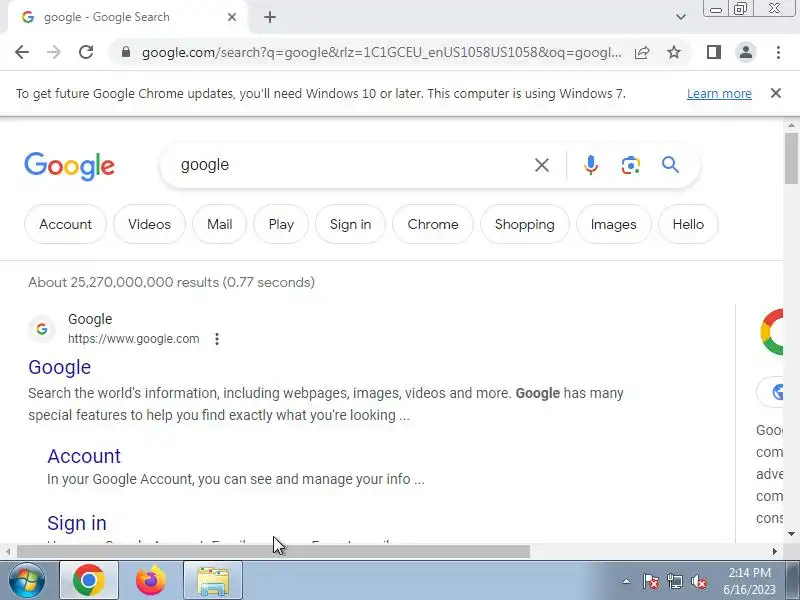Expand the tab search chevron
This screenshot has height=600, width=800.
[681, 17]
